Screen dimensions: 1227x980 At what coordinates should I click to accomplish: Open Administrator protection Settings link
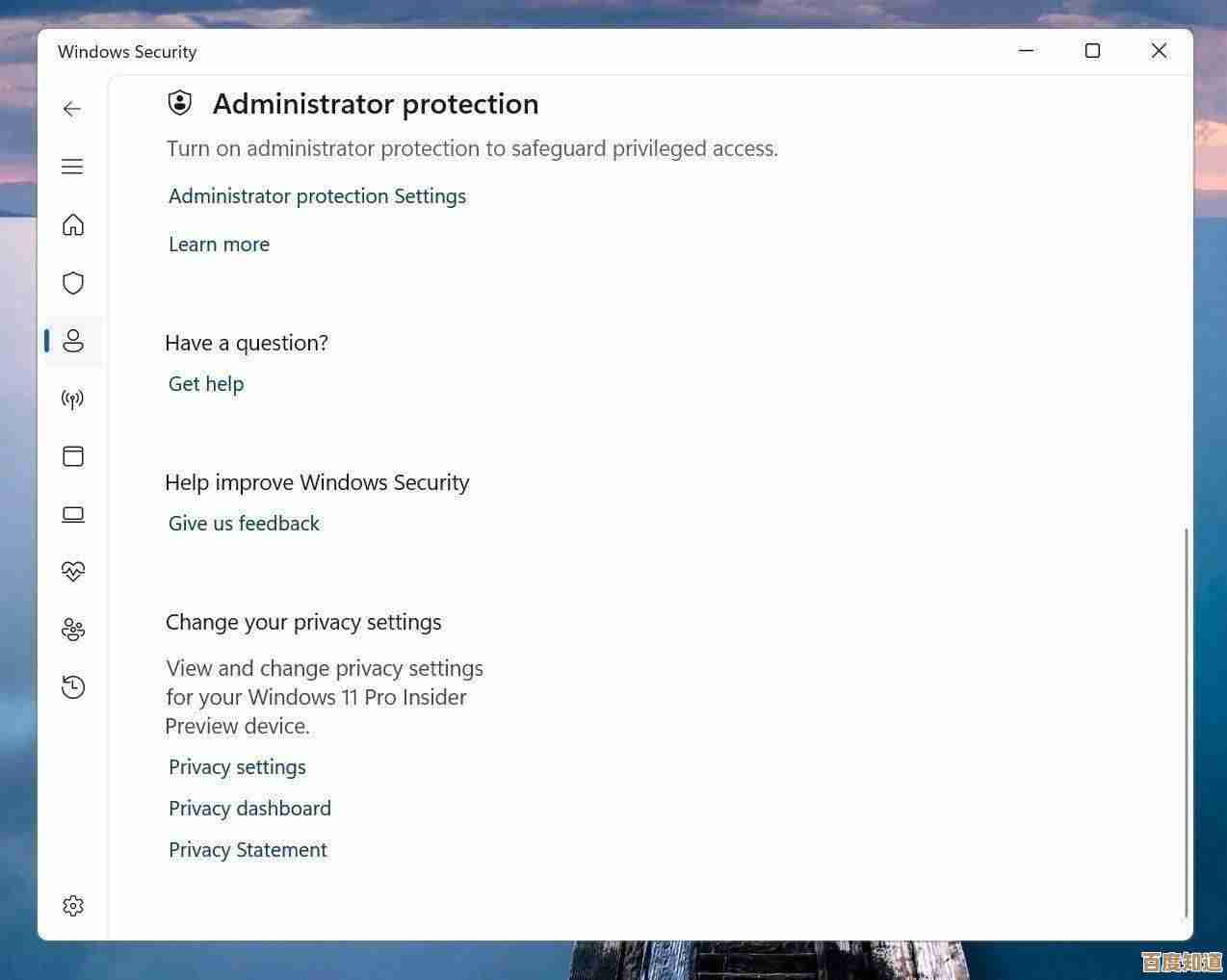pos(317,196)
